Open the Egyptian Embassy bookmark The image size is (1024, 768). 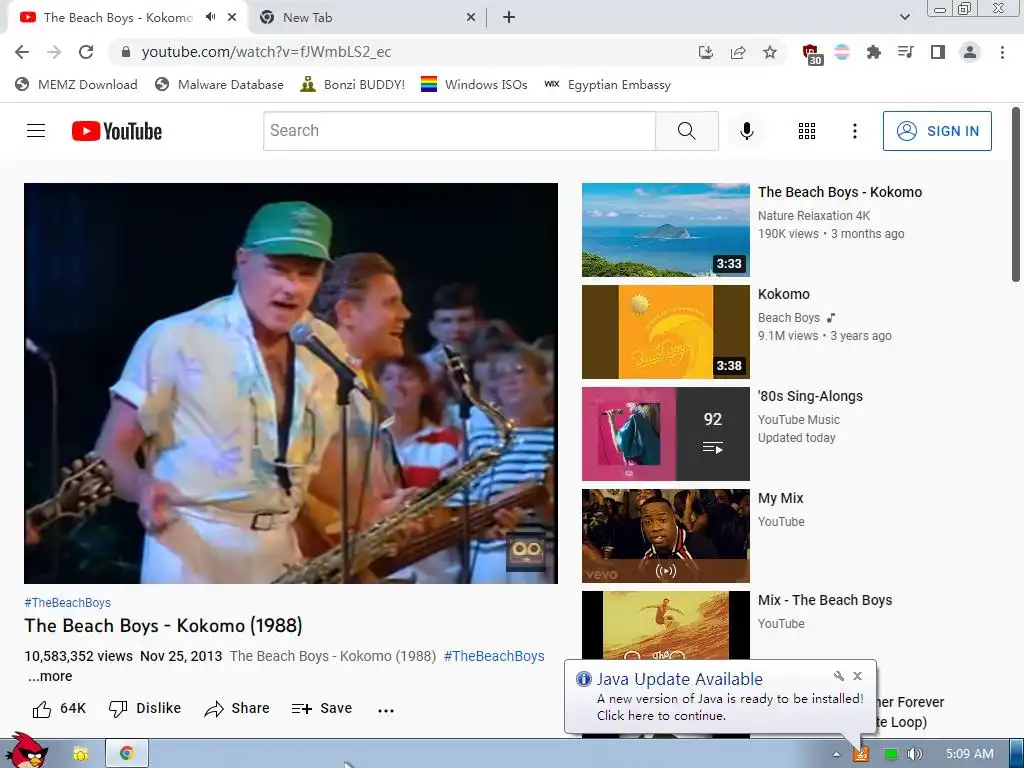coord(607,85)
